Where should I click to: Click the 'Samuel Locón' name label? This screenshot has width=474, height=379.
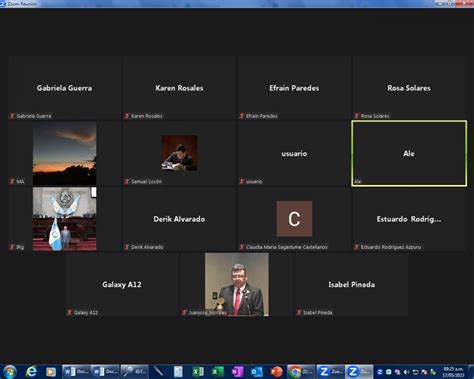[146, 181]
